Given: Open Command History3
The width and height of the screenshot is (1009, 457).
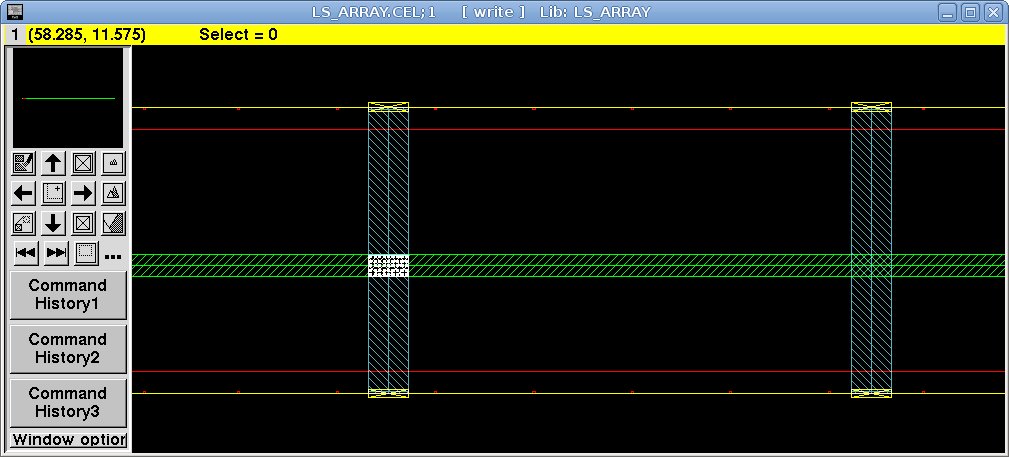Looking at the screenshot, I should (68, 402).
